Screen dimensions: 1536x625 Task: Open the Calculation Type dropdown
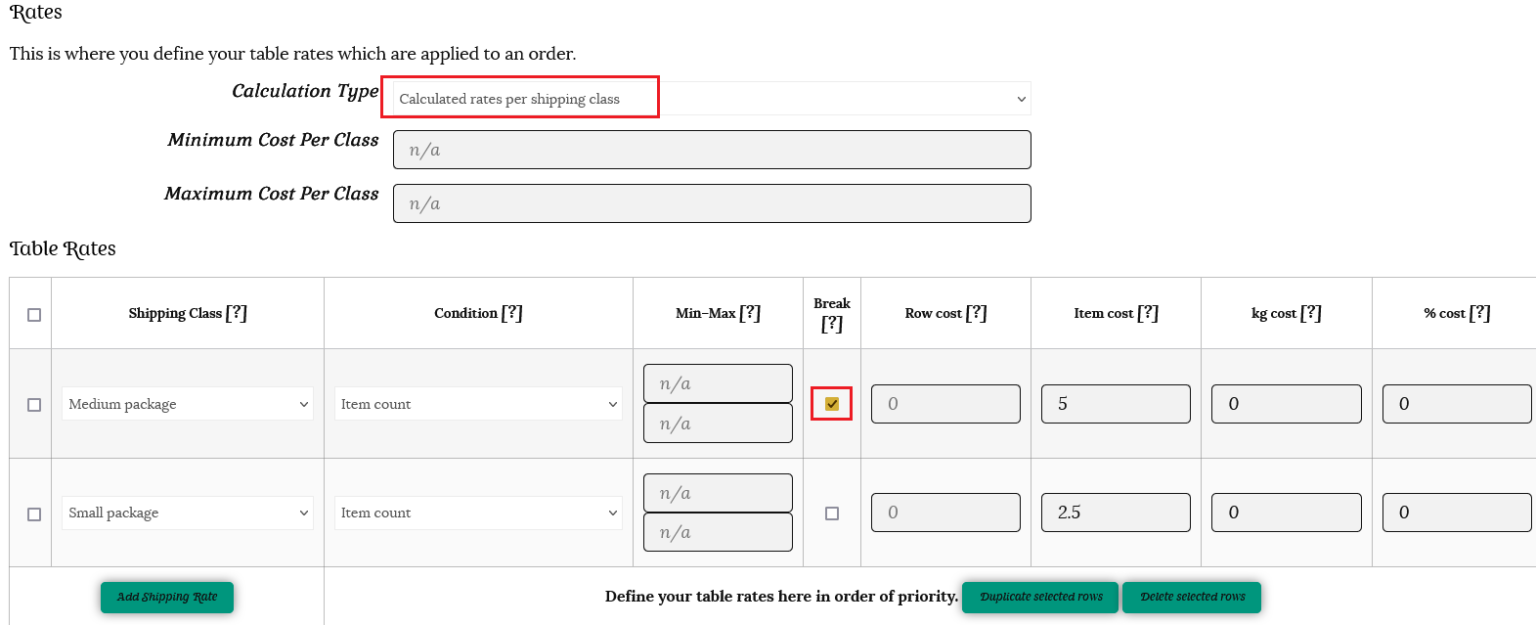tap(711, 99)
